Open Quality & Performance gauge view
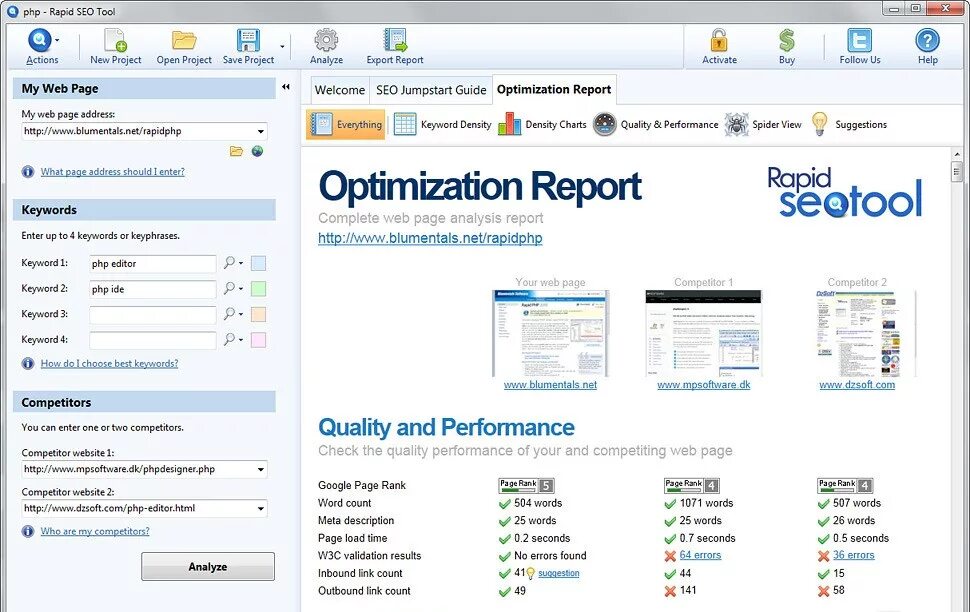970x612 pixels. pyautogui.click(x=656, y=124)
